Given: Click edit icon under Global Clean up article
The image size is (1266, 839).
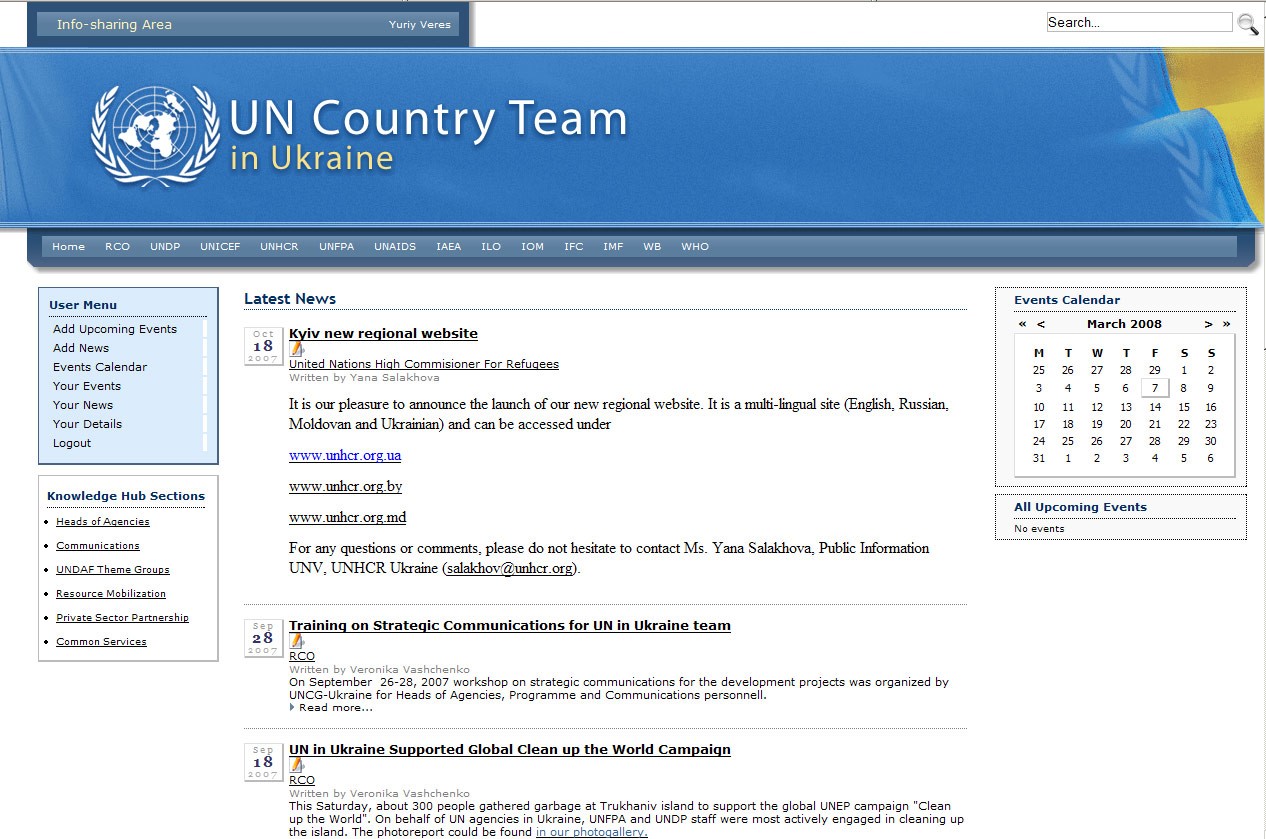Looking at the screenshot, I should 297,765.
